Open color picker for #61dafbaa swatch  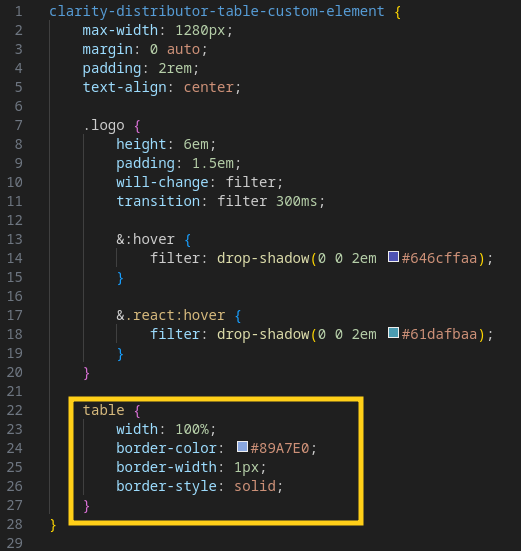point(393,333)
